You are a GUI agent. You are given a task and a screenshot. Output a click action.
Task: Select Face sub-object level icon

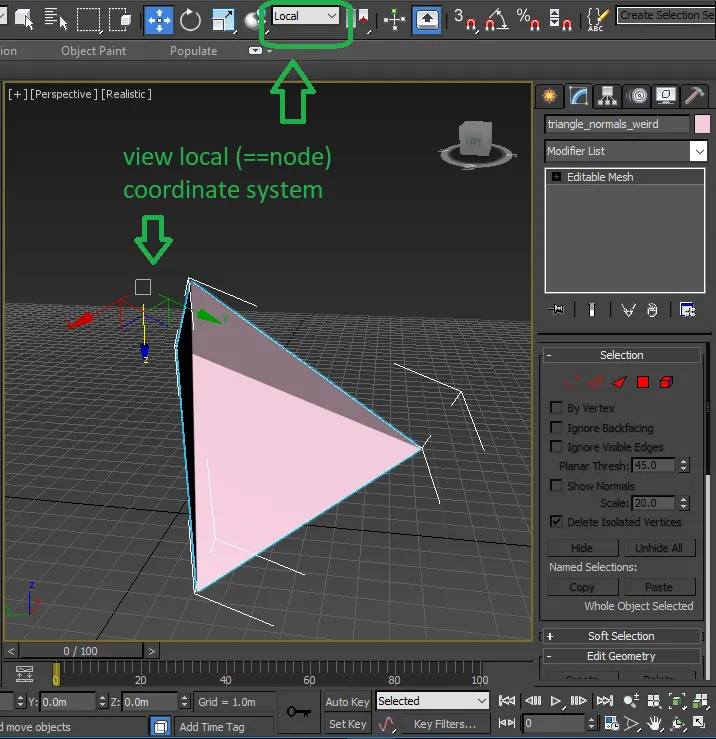click(x=619, y=382)
